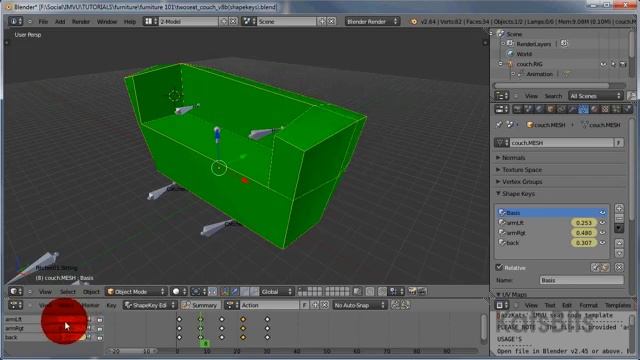The width and height of the screenshot is (640, 360).
Task: Adjust the armLft shape key value slider
Action: (584, 223)
